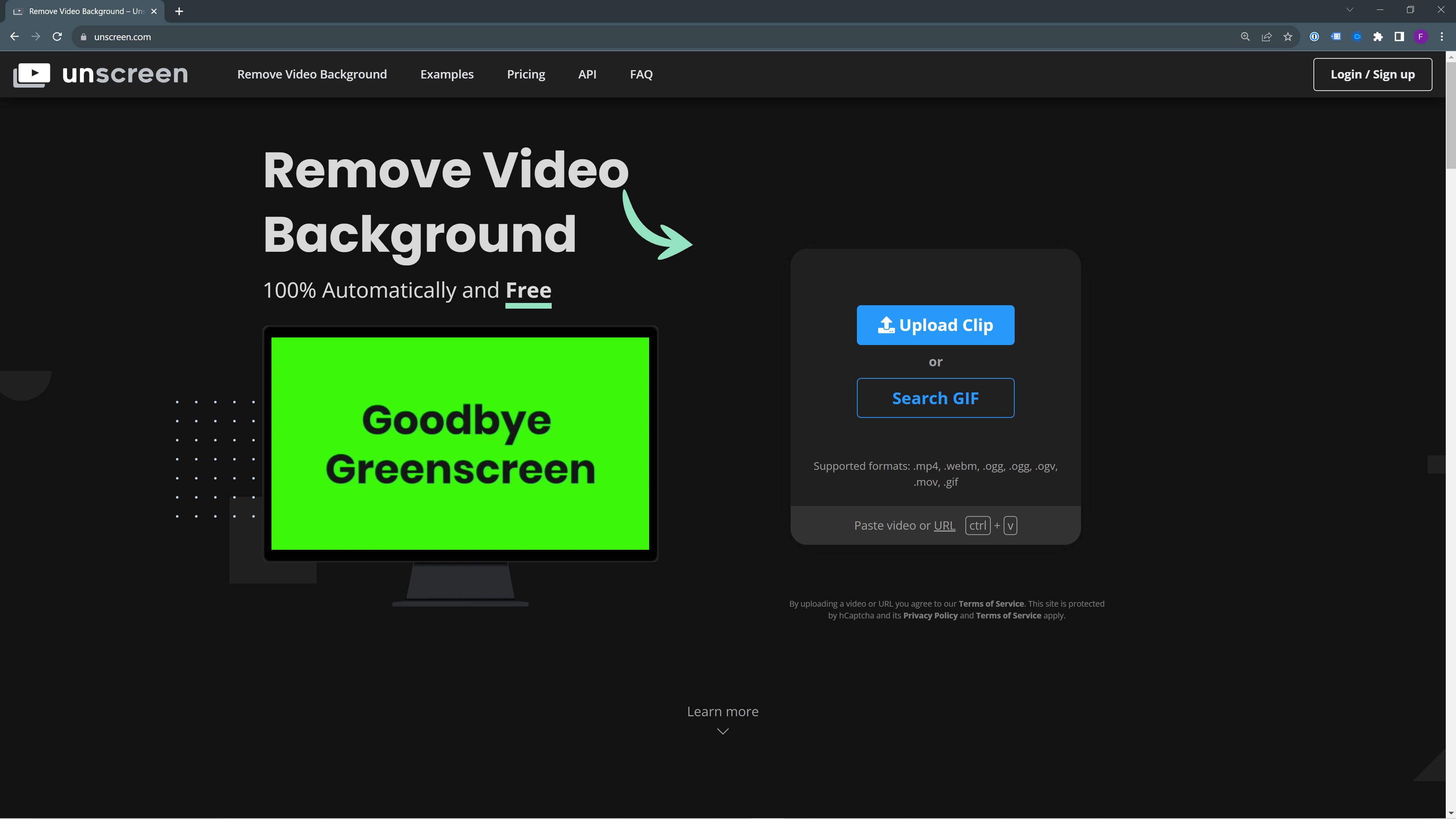Viewport: 1456px width, 819px height.
Task: Open the FAQ navigation item
Action: pyautogui.click(x=641, y=74)
